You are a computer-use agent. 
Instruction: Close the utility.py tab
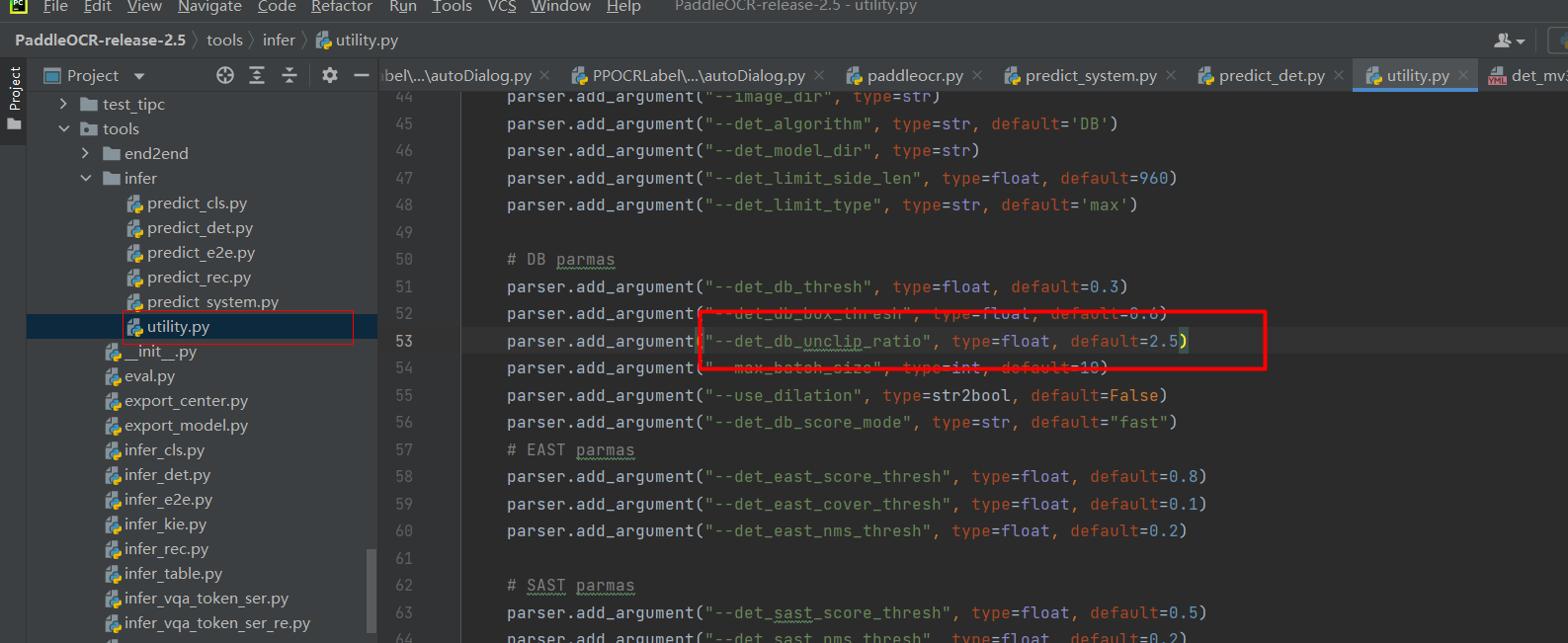1463,75
